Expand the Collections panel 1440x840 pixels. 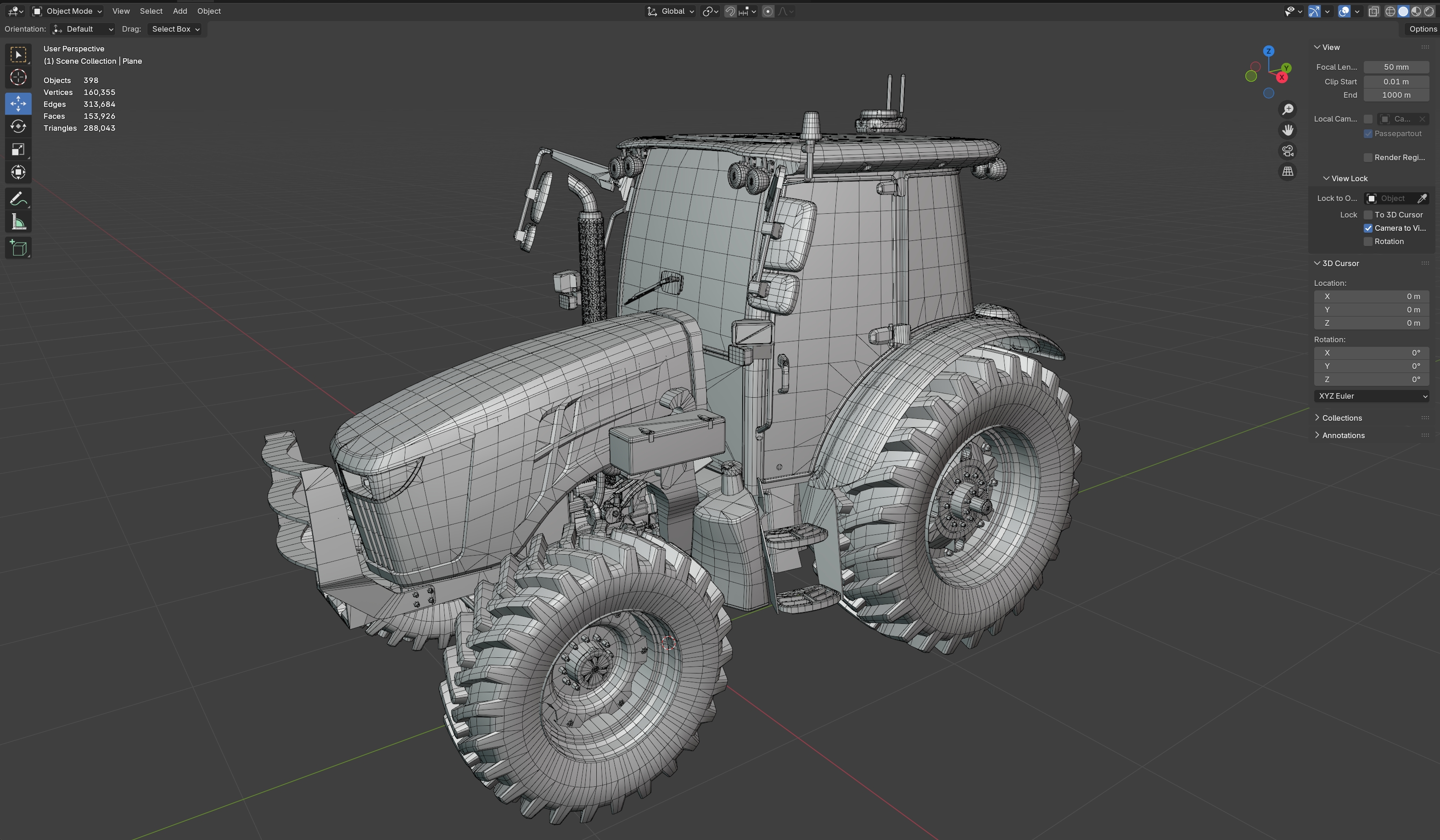tap(1341, 418)
